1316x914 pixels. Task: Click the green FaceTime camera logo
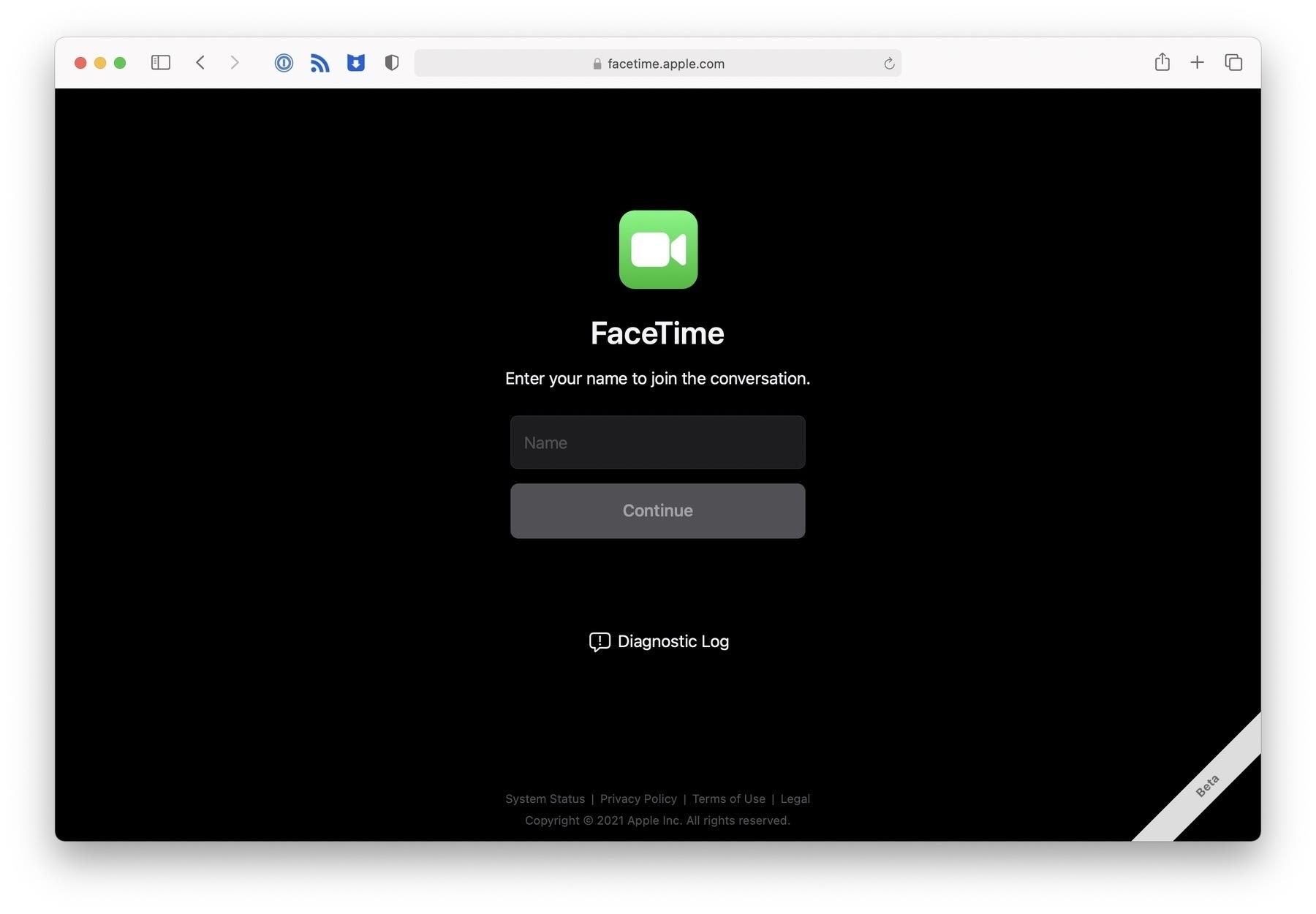pos(658,249)
